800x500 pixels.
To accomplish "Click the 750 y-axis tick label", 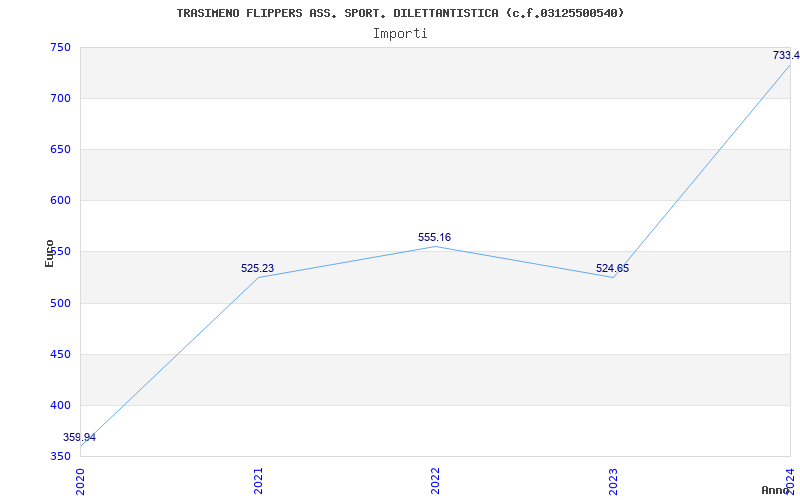I will (59, 47).
